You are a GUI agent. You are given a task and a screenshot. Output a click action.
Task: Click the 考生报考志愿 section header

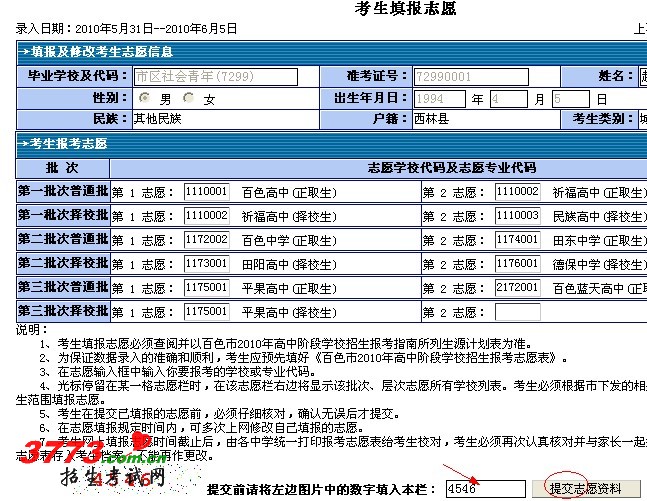72,143
